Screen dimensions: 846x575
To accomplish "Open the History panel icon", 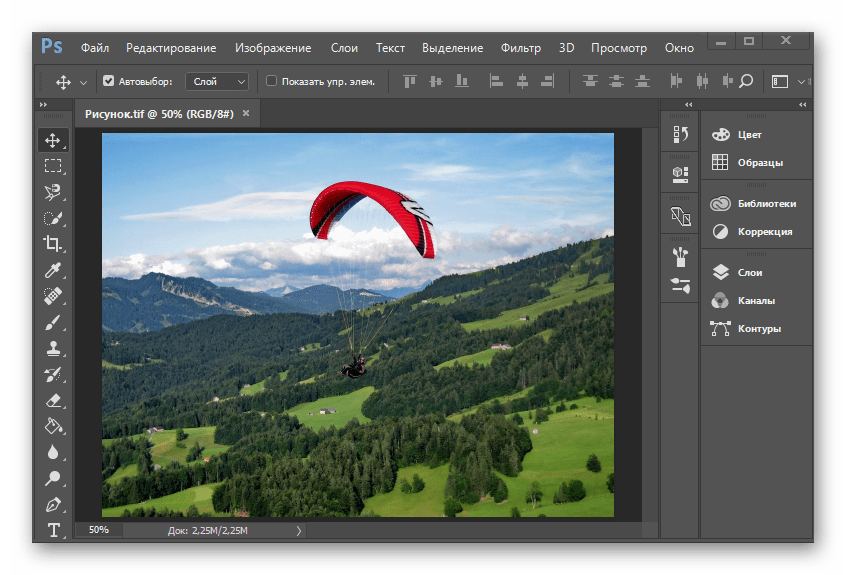I will (x=680, y=134).
